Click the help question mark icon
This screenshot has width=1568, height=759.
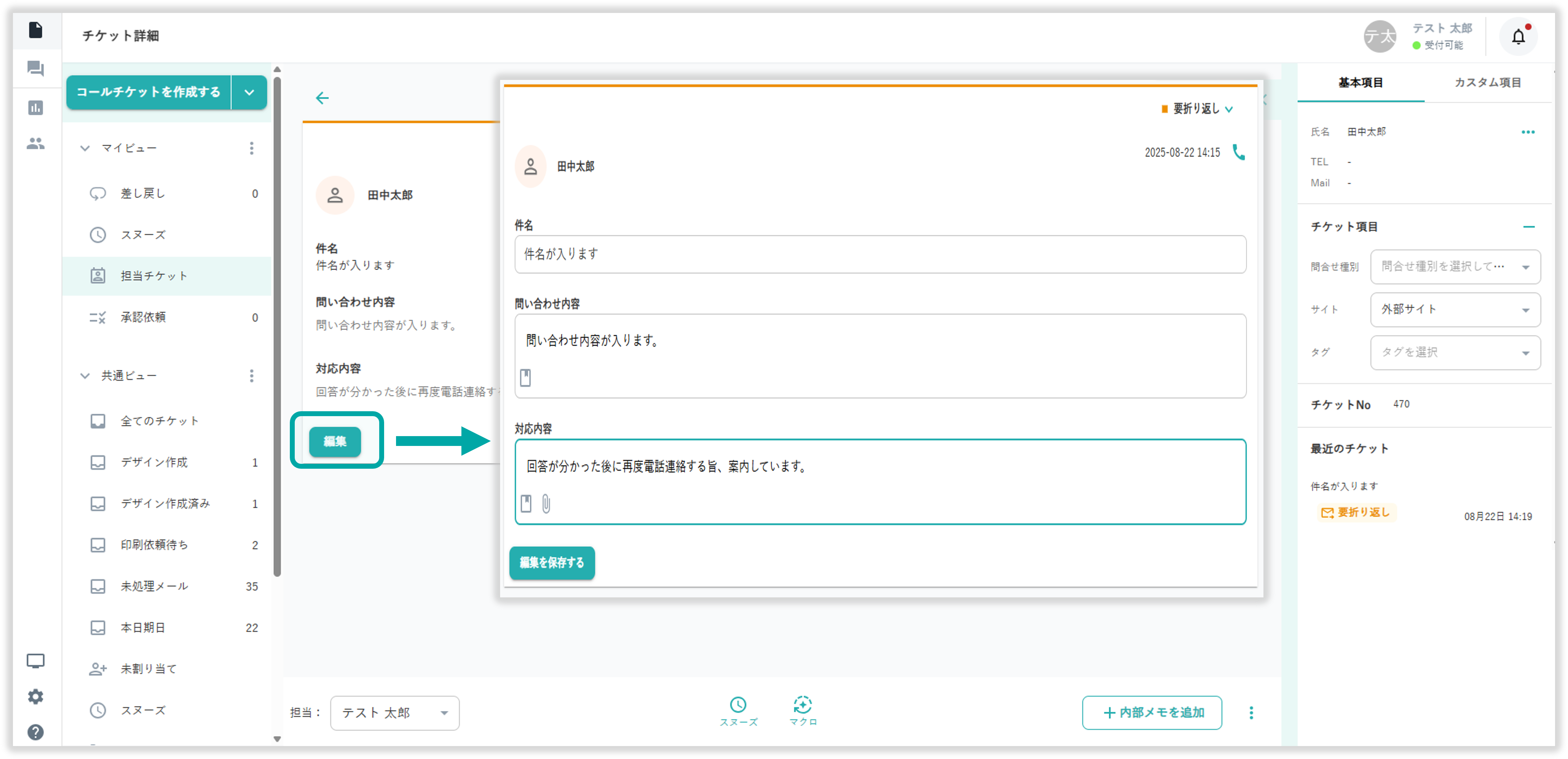coord(35,732)
